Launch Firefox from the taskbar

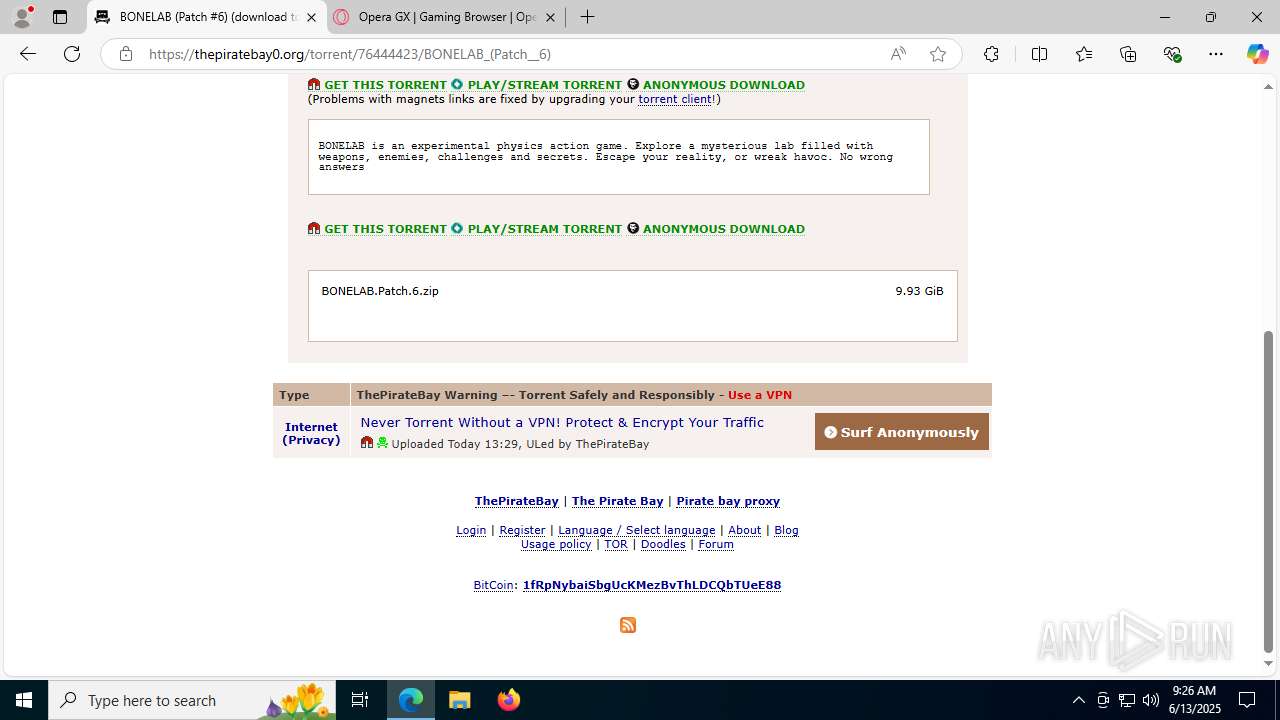(x=508, y=700)
